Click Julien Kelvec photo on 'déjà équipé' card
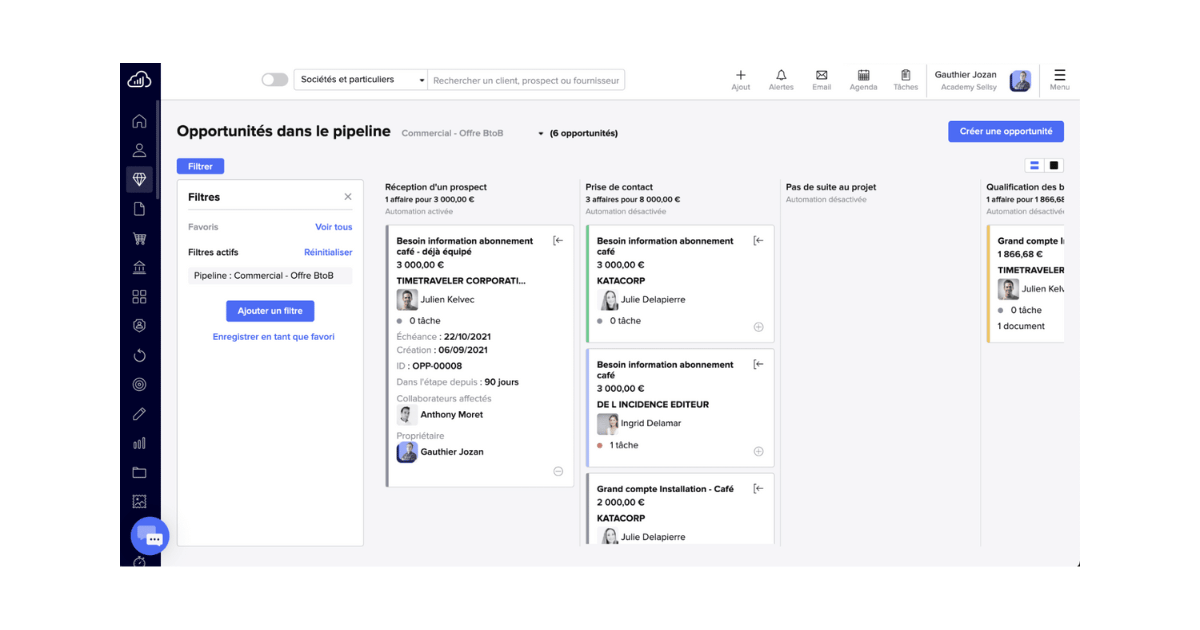 click(407, 300)
